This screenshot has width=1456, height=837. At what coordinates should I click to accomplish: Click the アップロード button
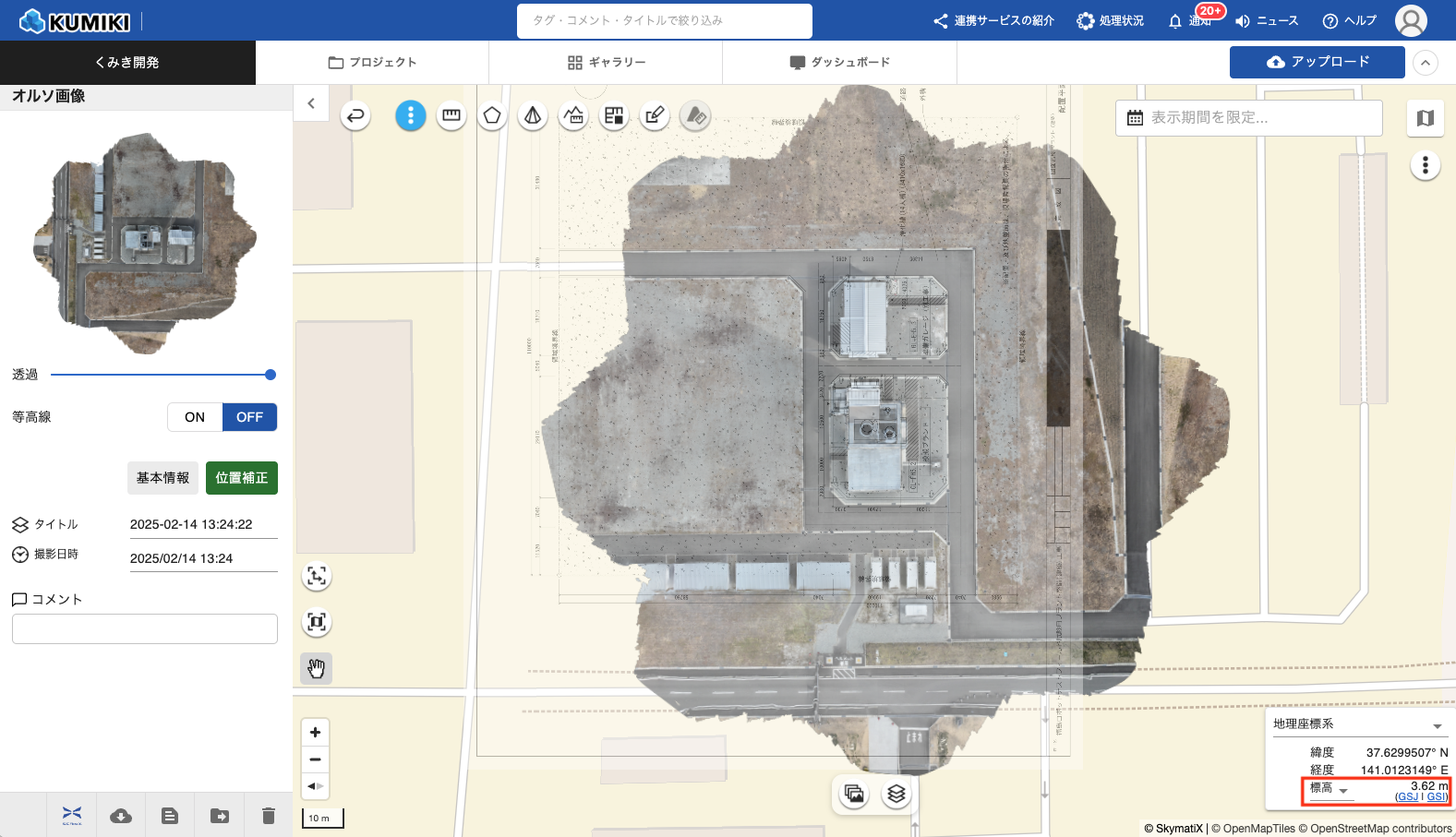coord(1317,62)
